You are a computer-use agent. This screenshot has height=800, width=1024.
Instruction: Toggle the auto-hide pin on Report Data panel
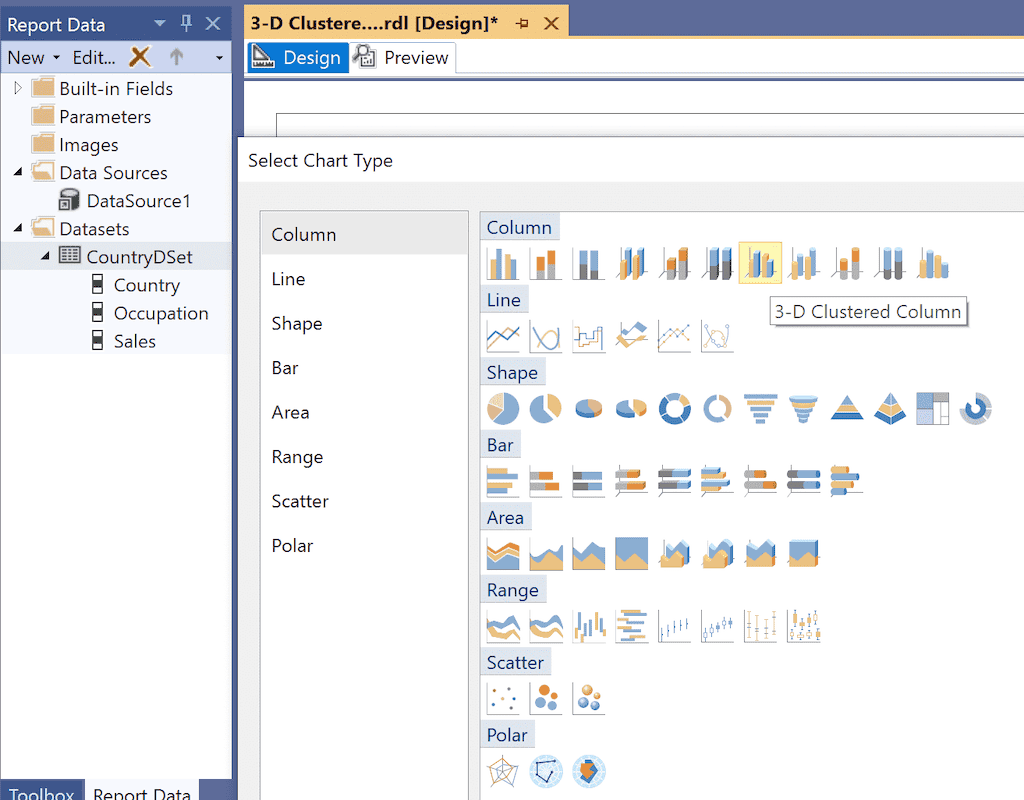(x=186, y=23)
